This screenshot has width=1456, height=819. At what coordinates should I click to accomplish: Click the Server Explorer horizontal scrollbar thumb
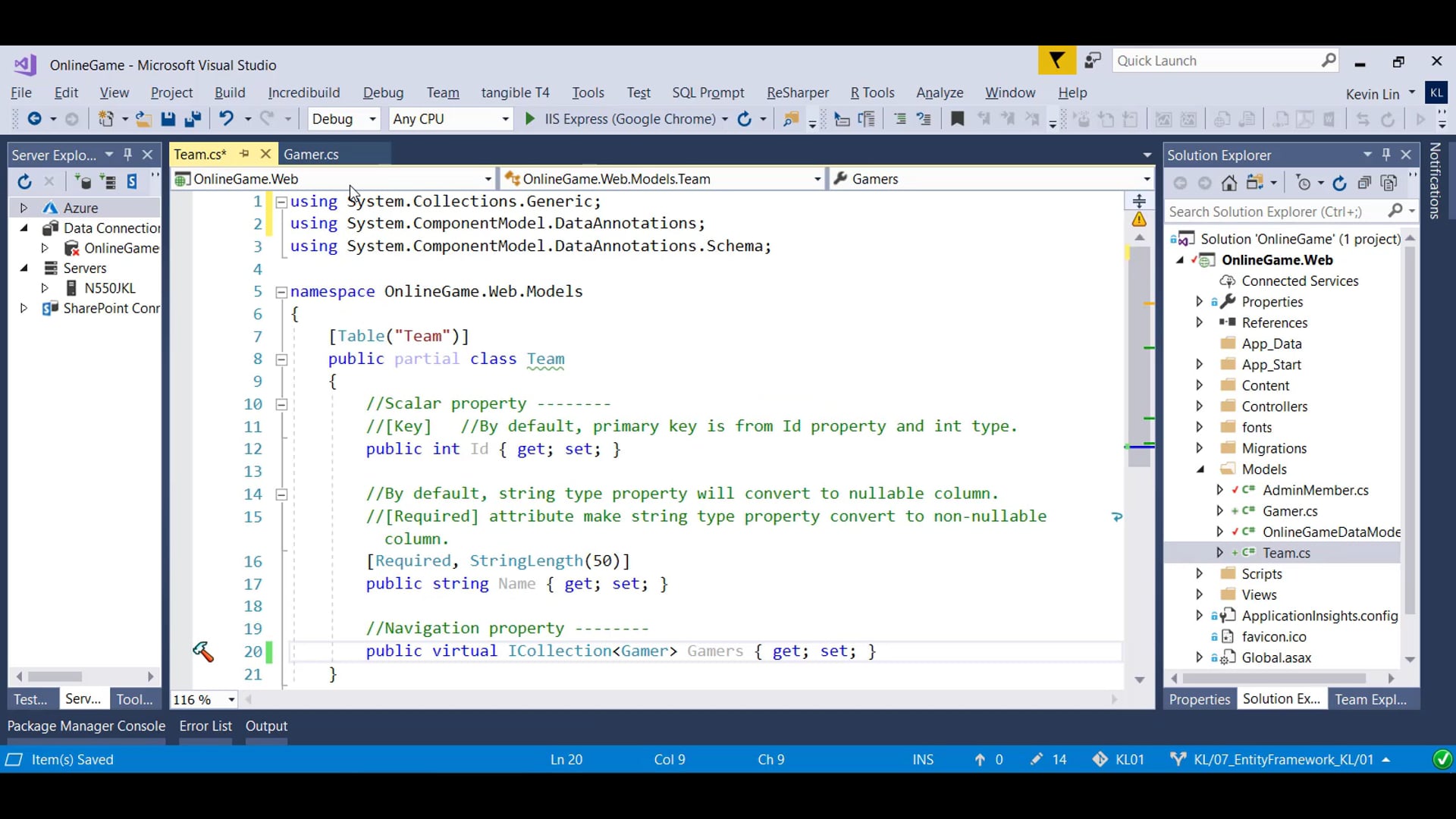pyautogui.click(x=55, y=676)
